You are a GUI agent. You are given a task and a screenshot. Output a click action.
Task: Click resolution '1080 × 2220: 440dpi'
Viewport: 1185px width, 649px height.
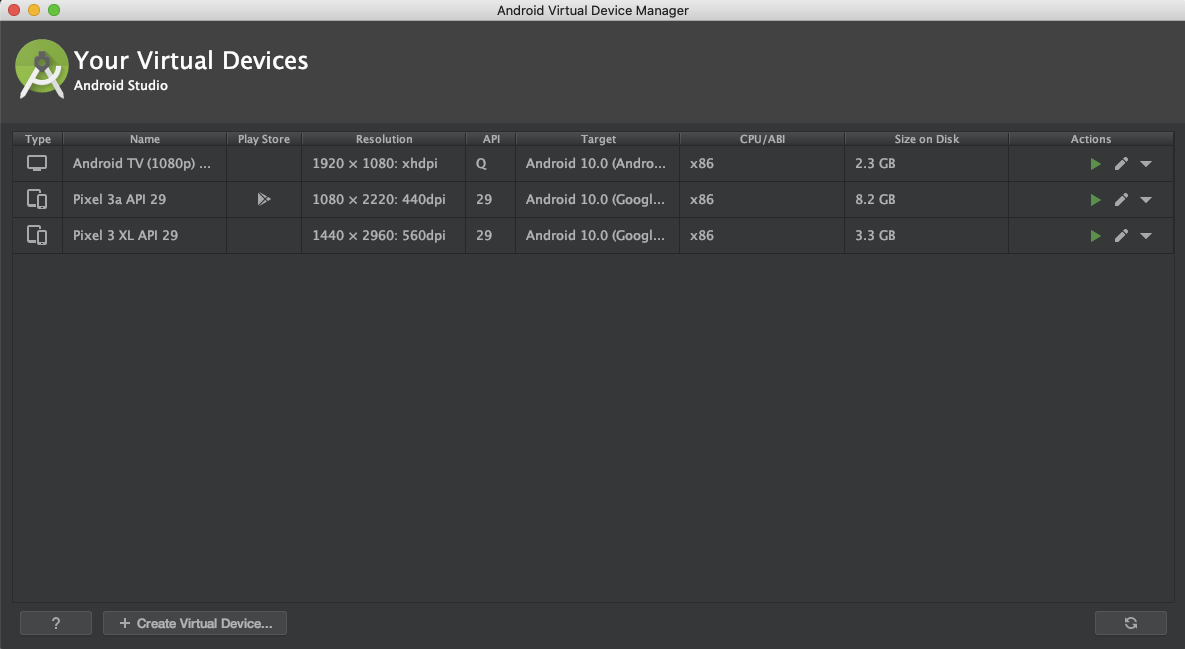click(379, 199)
